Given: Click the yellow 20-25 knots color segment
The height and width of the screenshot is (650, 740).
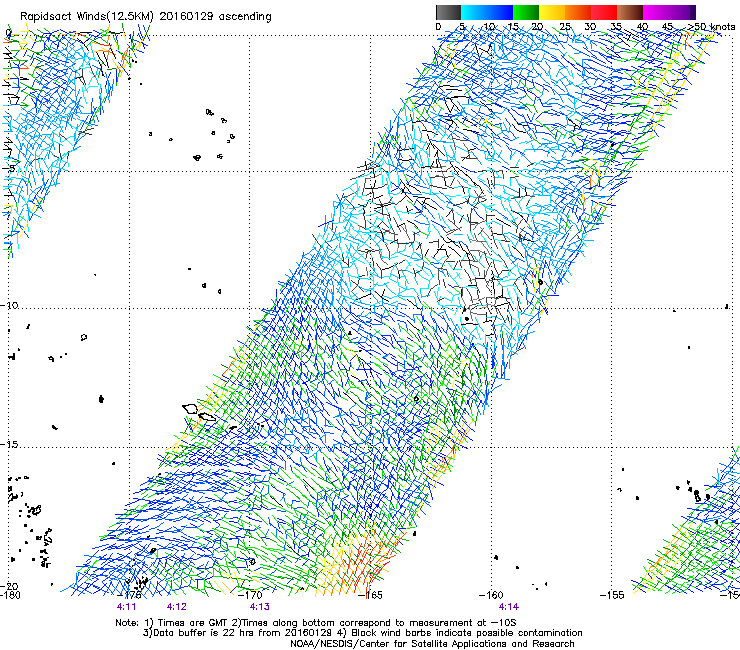Looking at the screenshot, I should click(x=552, y=12).
